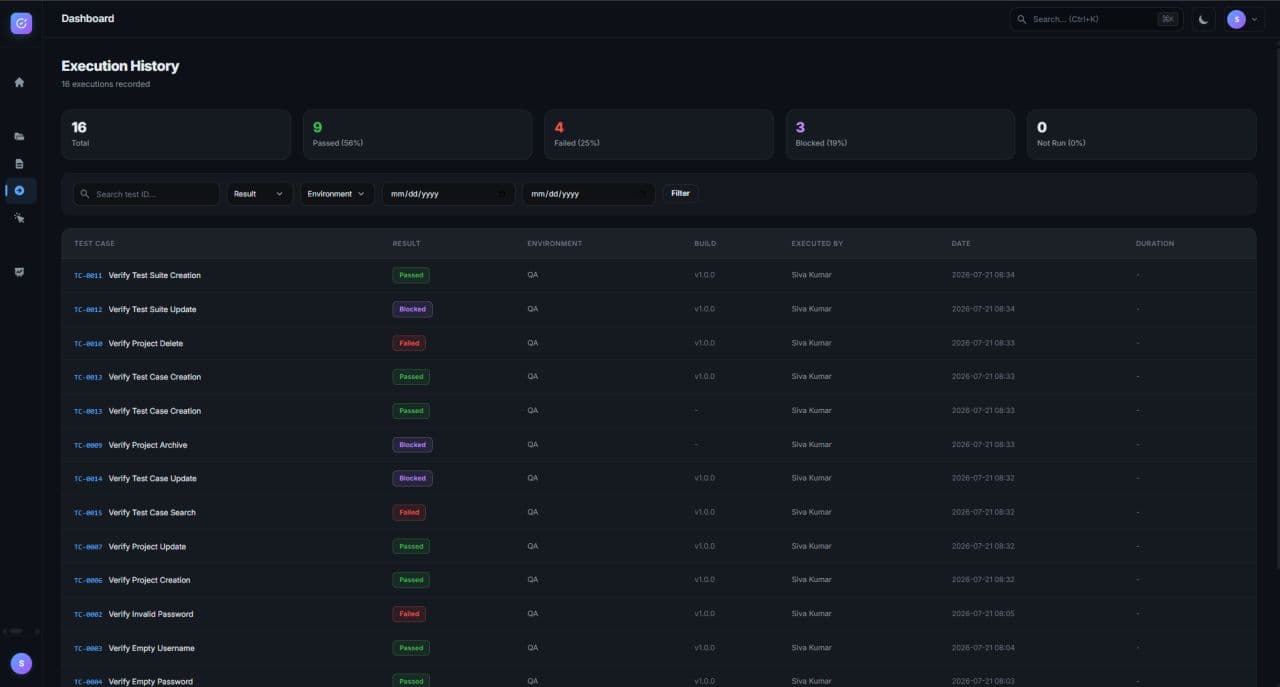
Task: Open calendar picker of second date field
Action: (x=642, y=194)
